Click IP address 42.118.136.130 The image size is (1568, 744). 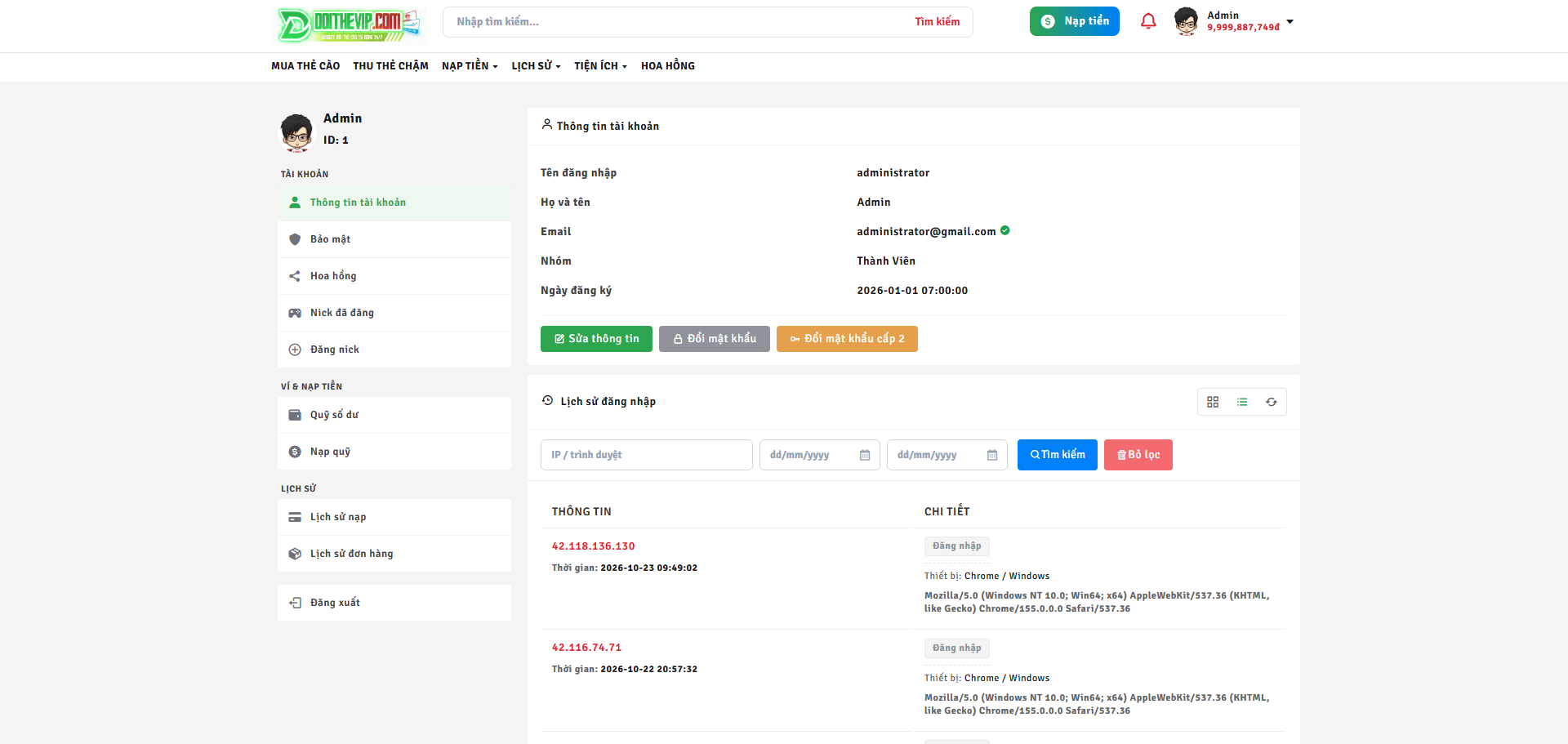coord(593,546)
